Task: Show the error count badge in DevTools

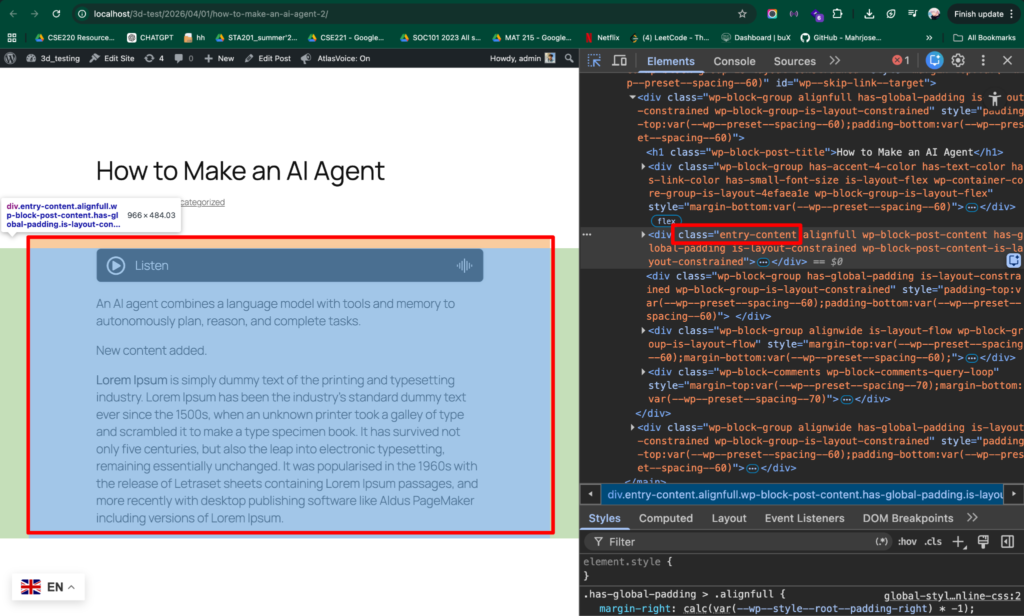Action: pyautogui.click(x=901, y=60)
